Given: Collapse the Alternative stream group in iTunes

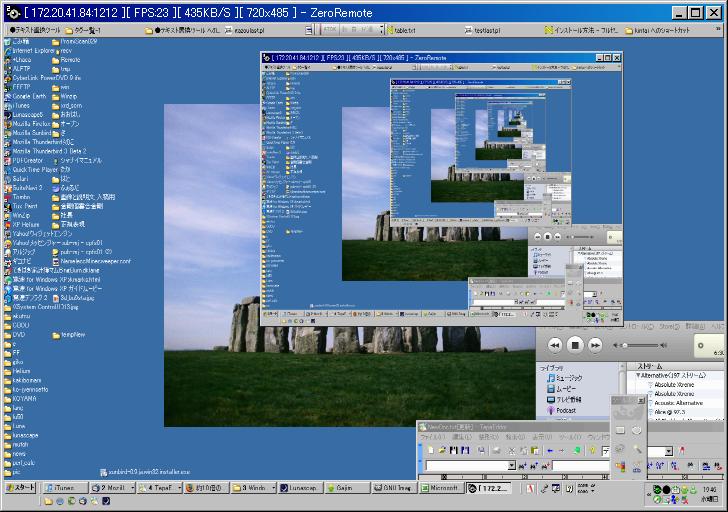Looking at the screenshot, I should pos(638,375).
